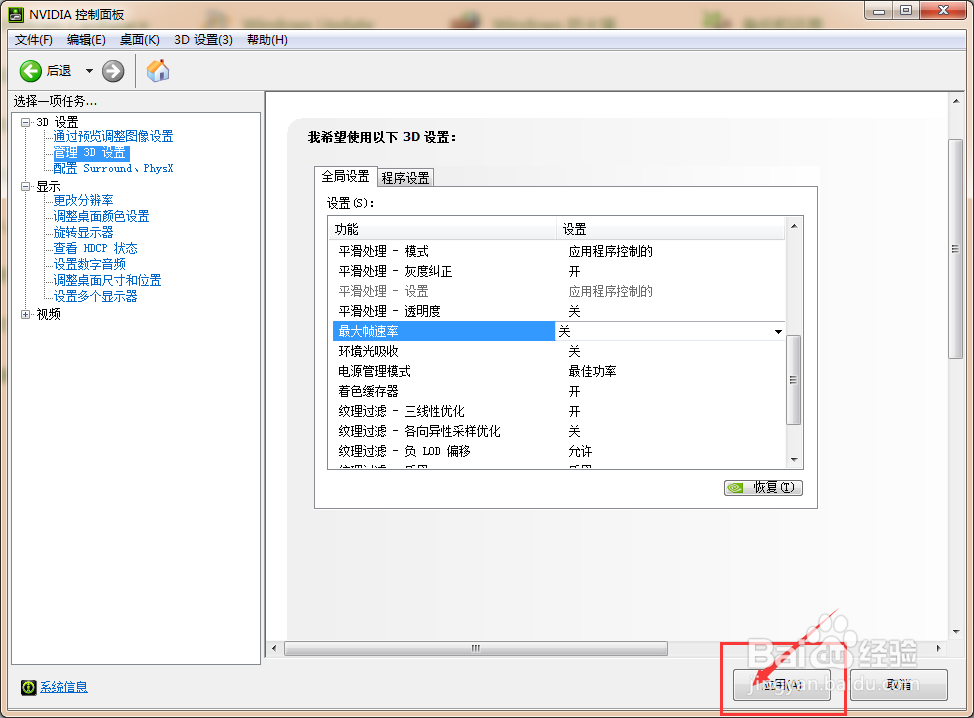This screenshot has height=718, width=974.
Task: Select the 纹理过滤 - 三线性优化 row
Action: tap(559, 411)
